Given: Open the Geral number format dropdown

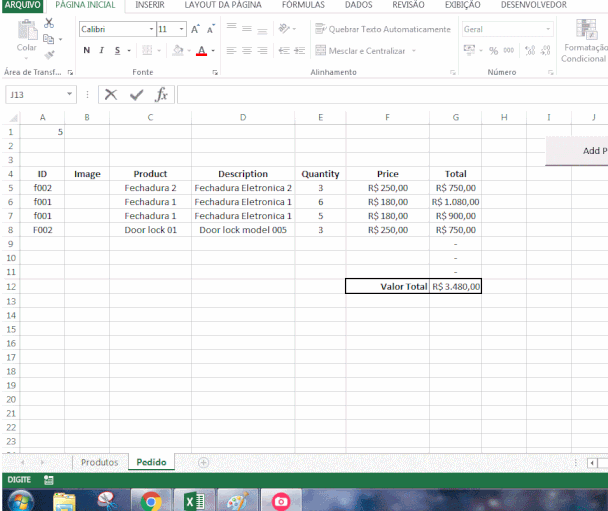Looking at the screenshot, I should (548, 29).
